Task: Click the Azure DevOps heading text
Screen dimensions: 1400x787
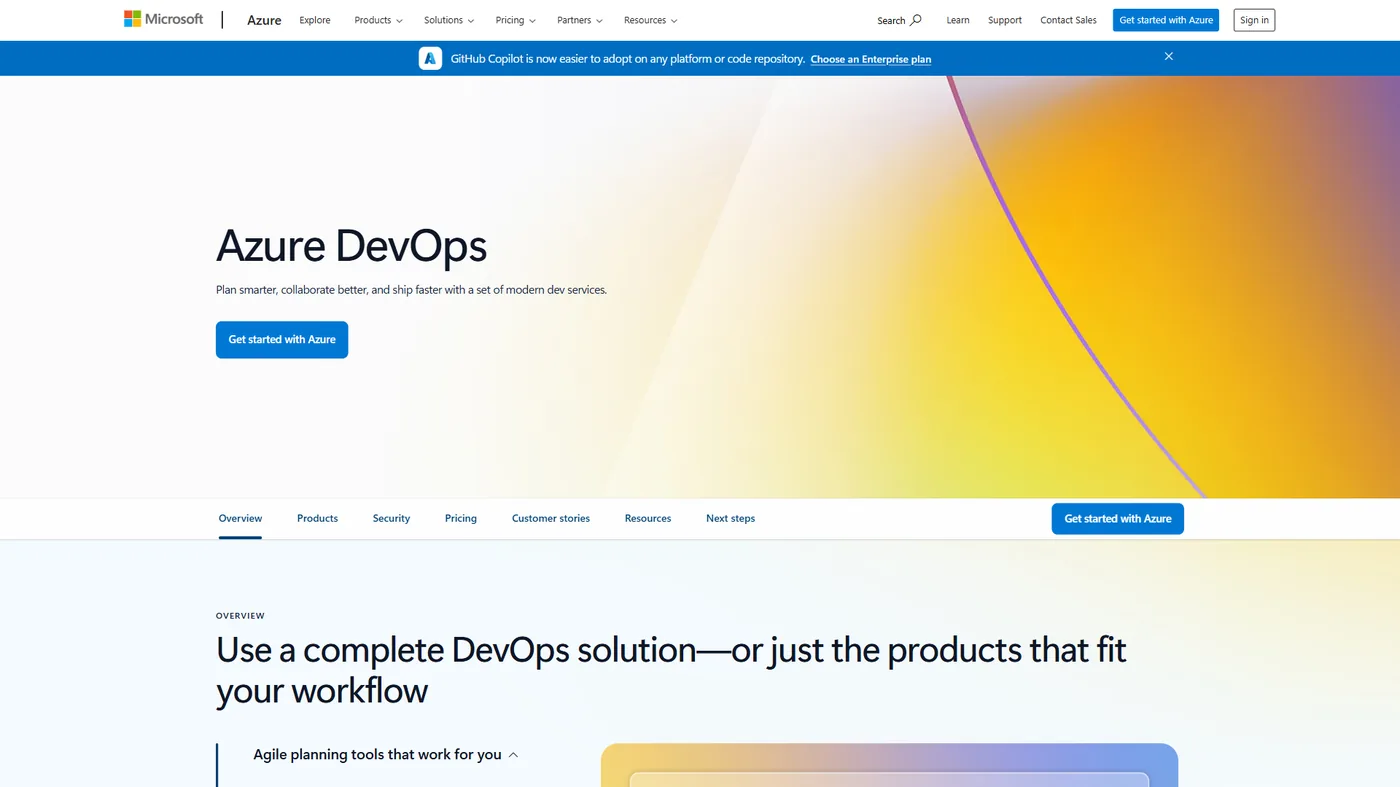Action: coord(352,246)
